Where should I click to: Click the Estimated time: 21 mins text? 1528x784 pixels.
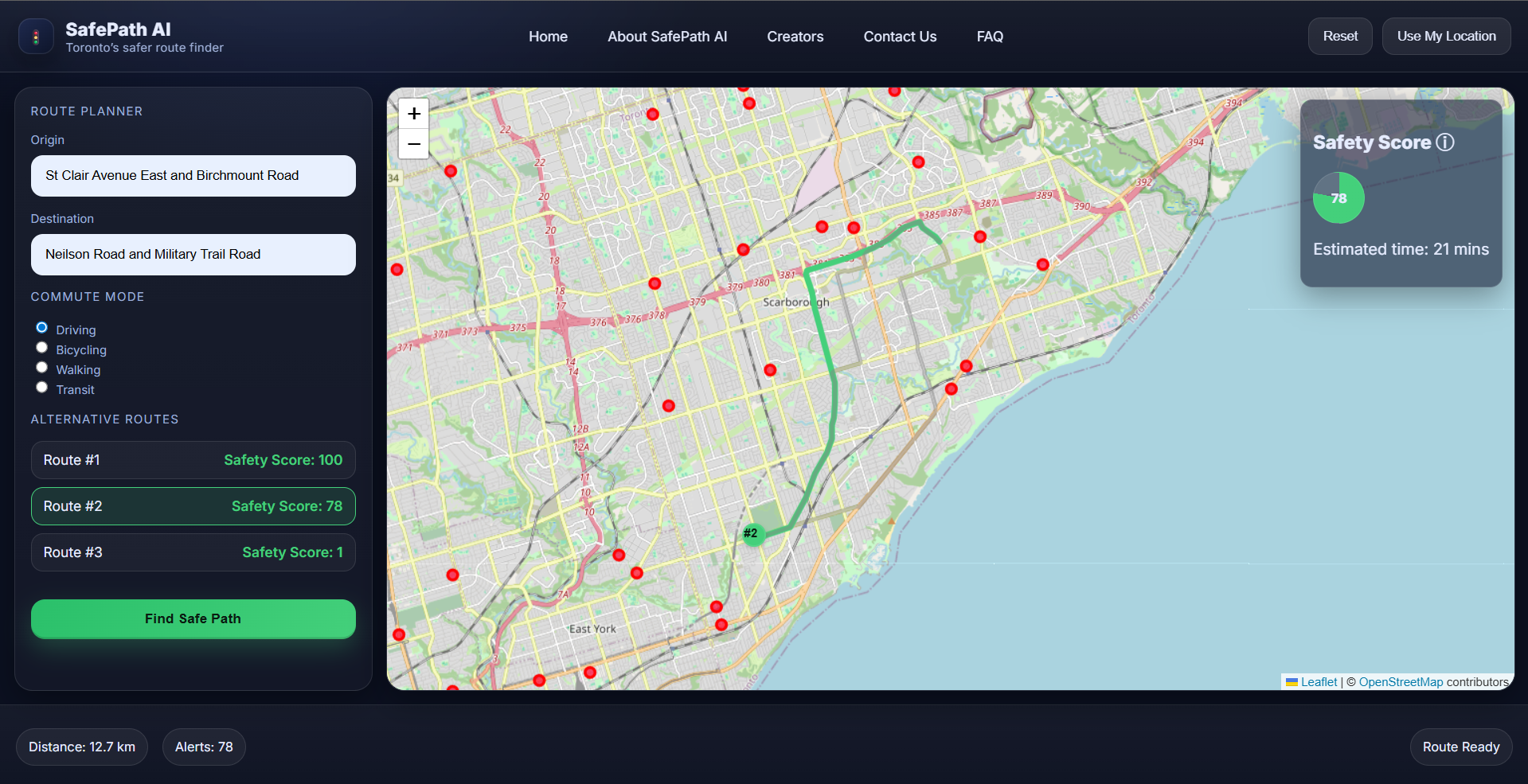1401,249
